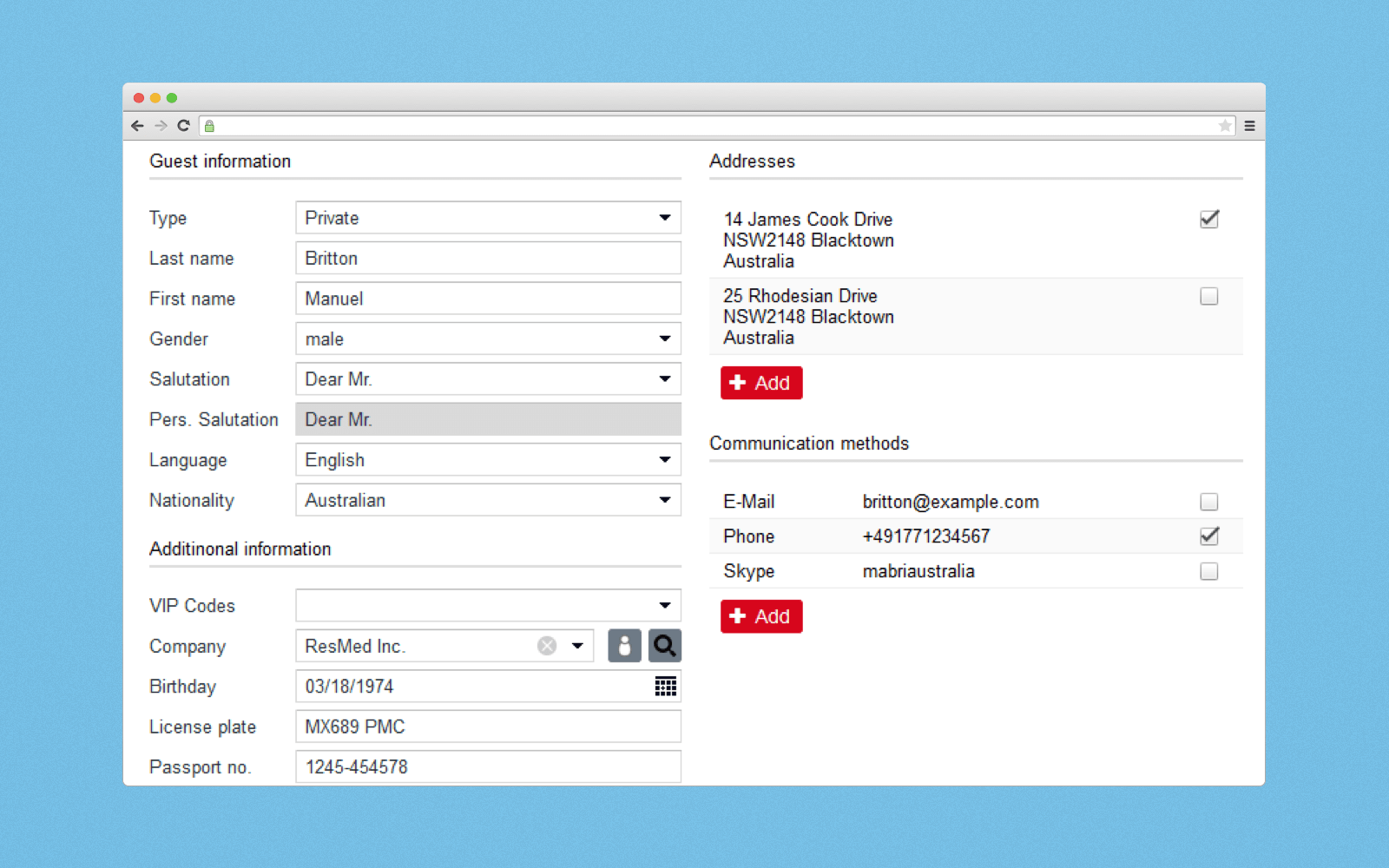The image size is (1389, 868).
Task: Click the Birthday date field
Action: pyautogui.click(x=488, y=687)
